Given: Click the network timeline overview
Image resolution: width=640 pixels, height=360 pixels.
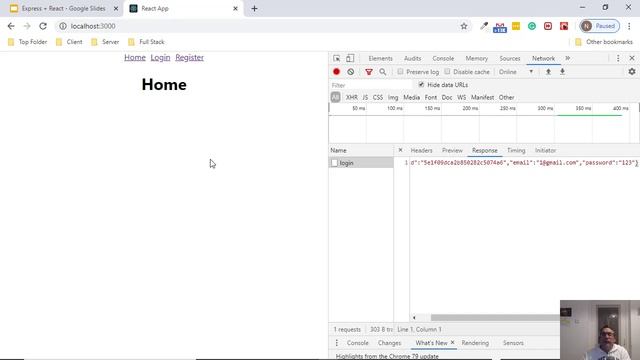Looking at the screenshot, I should [484, 124].
